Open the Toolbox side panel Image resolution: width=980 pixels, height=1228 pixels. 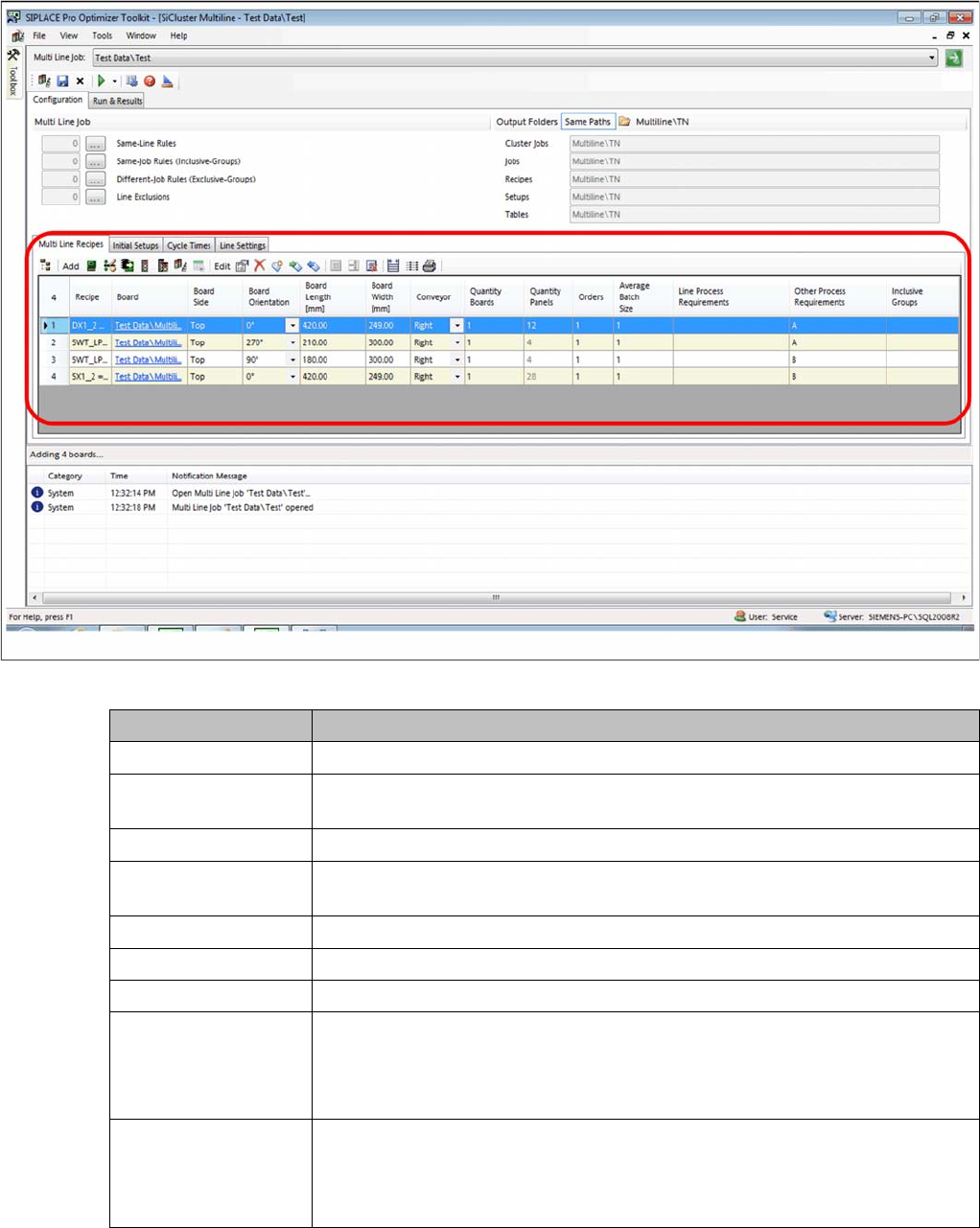12,72
